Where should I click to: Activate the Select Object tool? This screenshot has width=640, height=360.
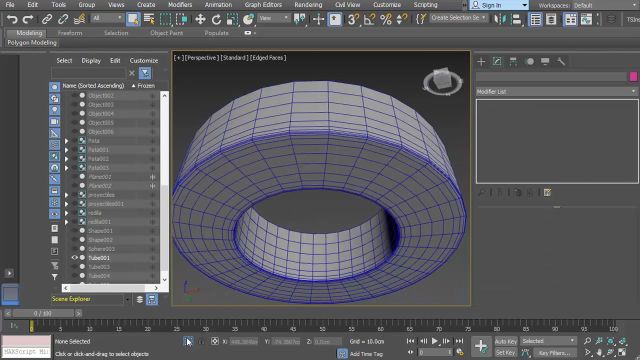tap(133, 19)
